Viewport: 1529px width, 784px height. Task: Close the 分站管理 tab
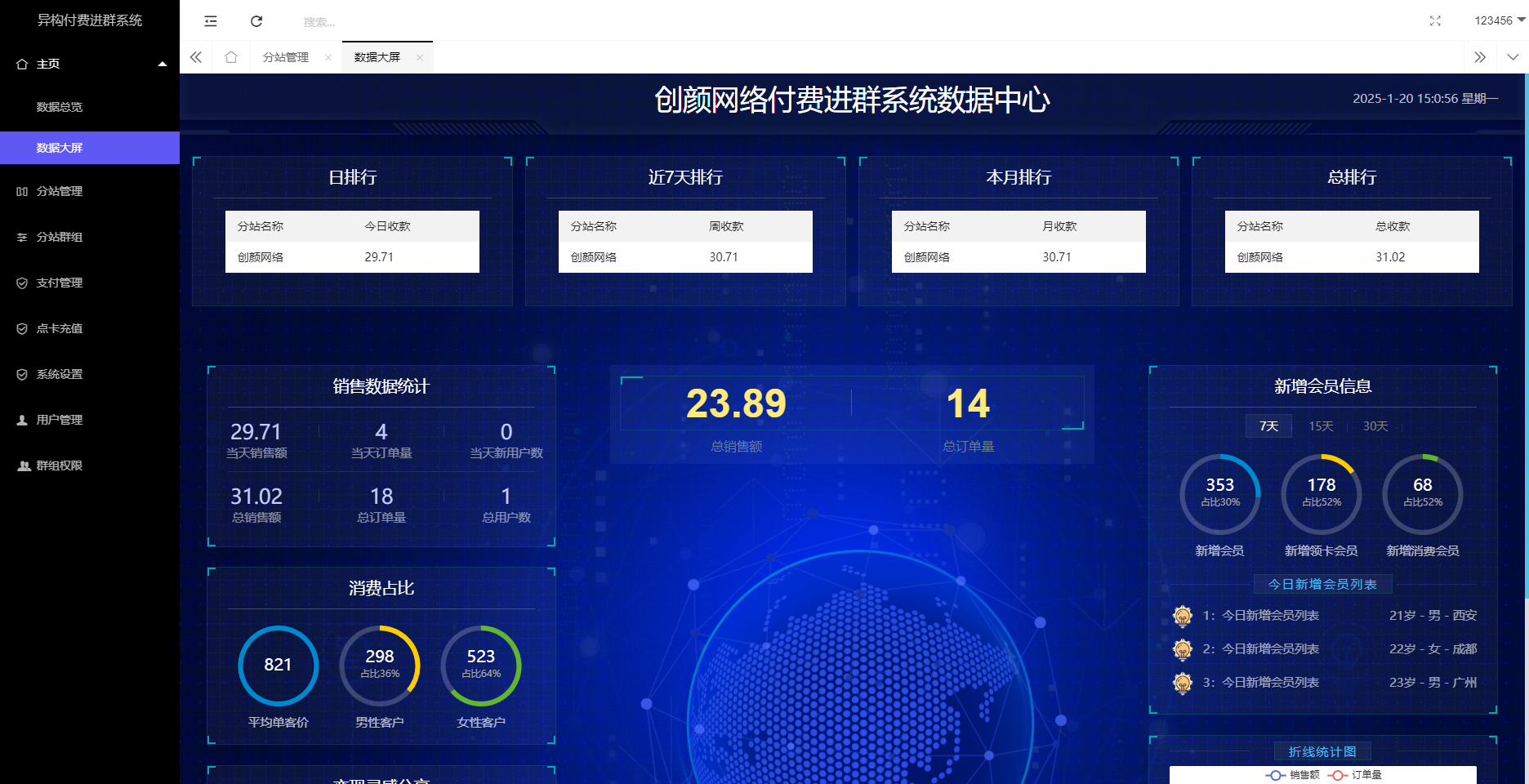click(x=328, y=57)
